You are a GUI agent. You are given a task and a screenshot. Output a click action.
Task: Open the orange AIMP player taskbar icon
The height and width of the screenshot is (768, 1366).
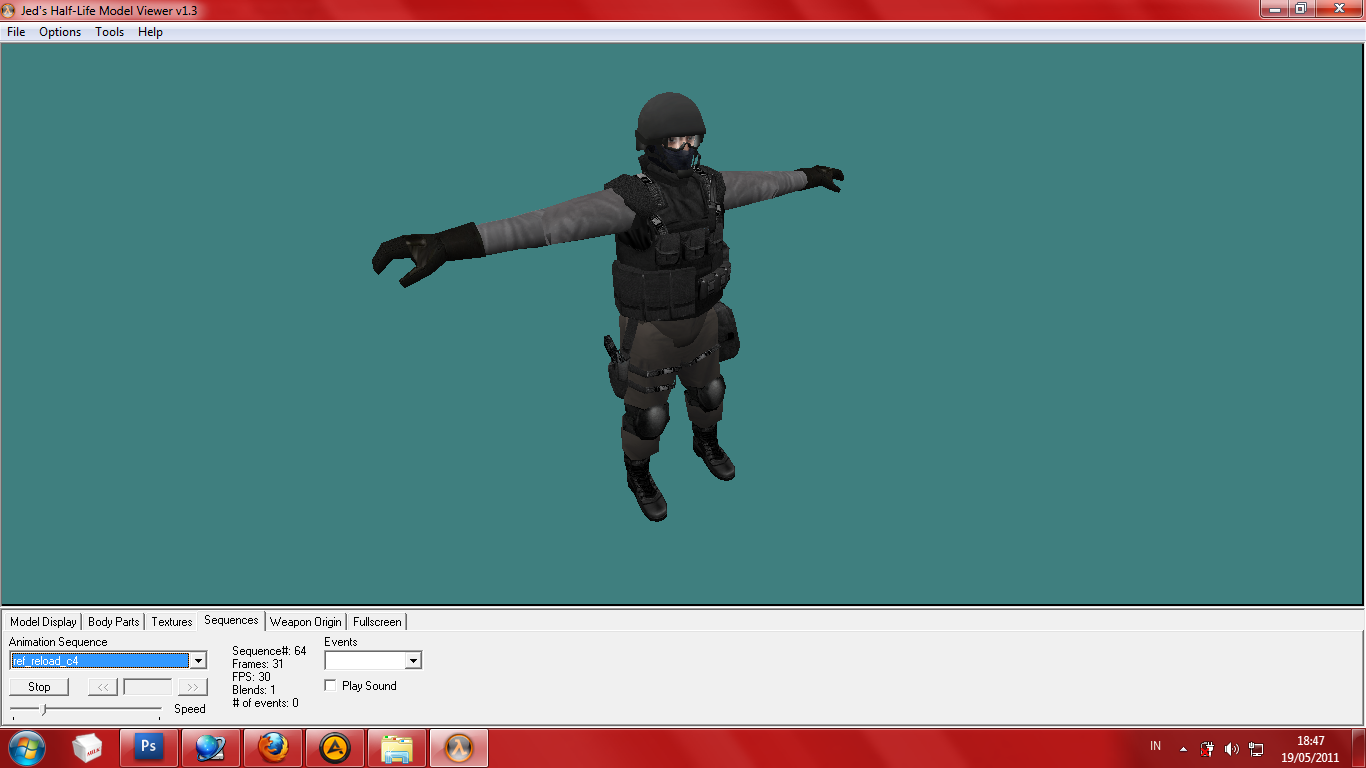335,747
